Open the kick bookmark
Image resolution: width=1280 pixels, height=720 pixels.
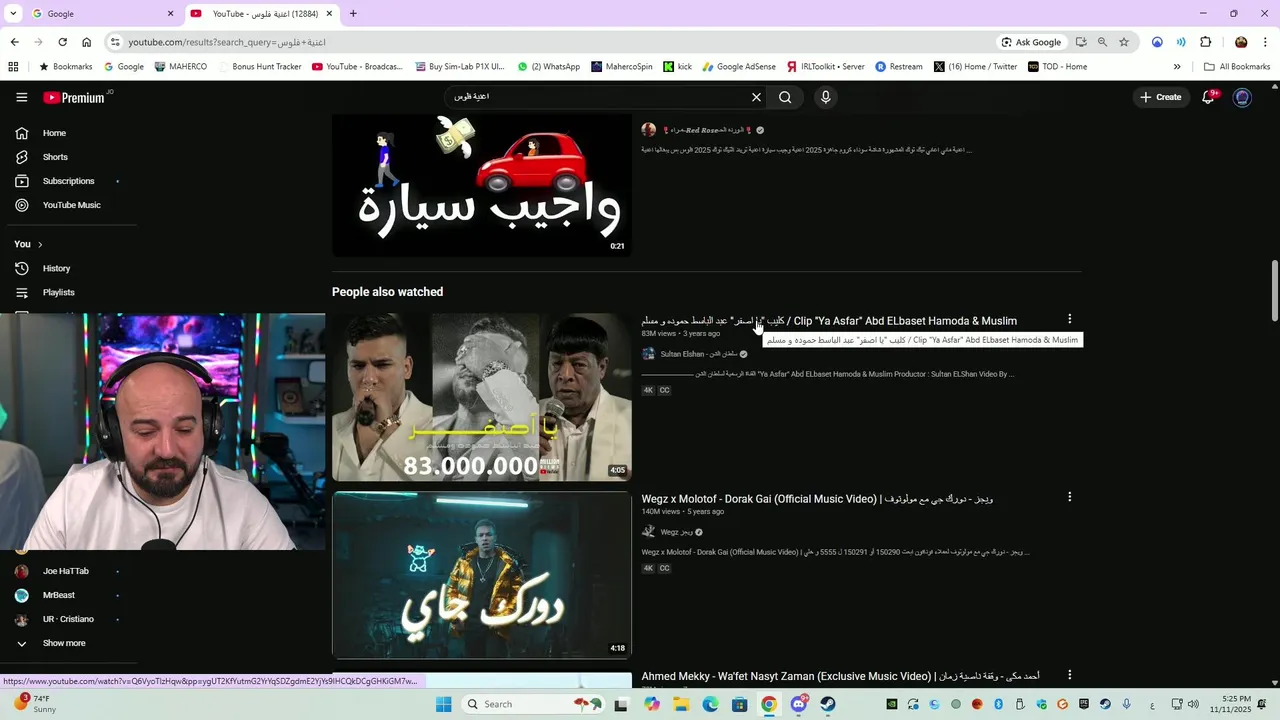[677, 67]
